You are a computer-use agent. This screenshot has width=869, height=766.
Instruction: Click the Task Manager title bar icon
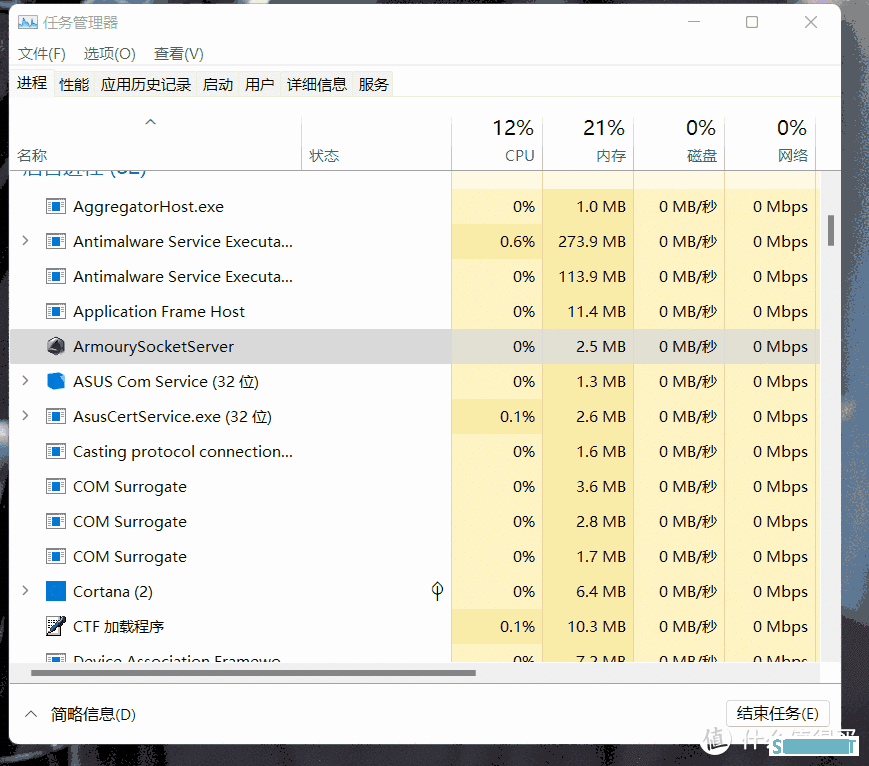pyautogui.click(x=28, y=23)
